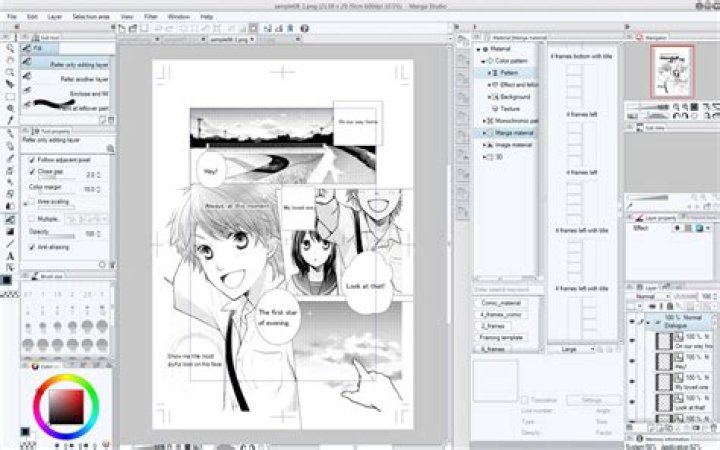The image size is (720, 450).
Task: Click the Navigator page thumbnail
Action: 672,71
